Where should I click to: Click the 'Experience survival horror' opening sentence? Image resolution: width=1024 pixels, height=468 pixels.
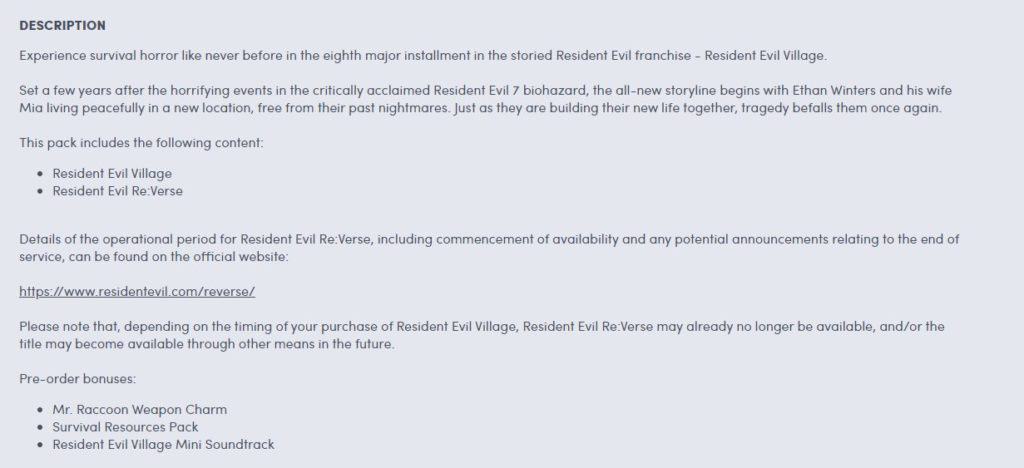423,55
